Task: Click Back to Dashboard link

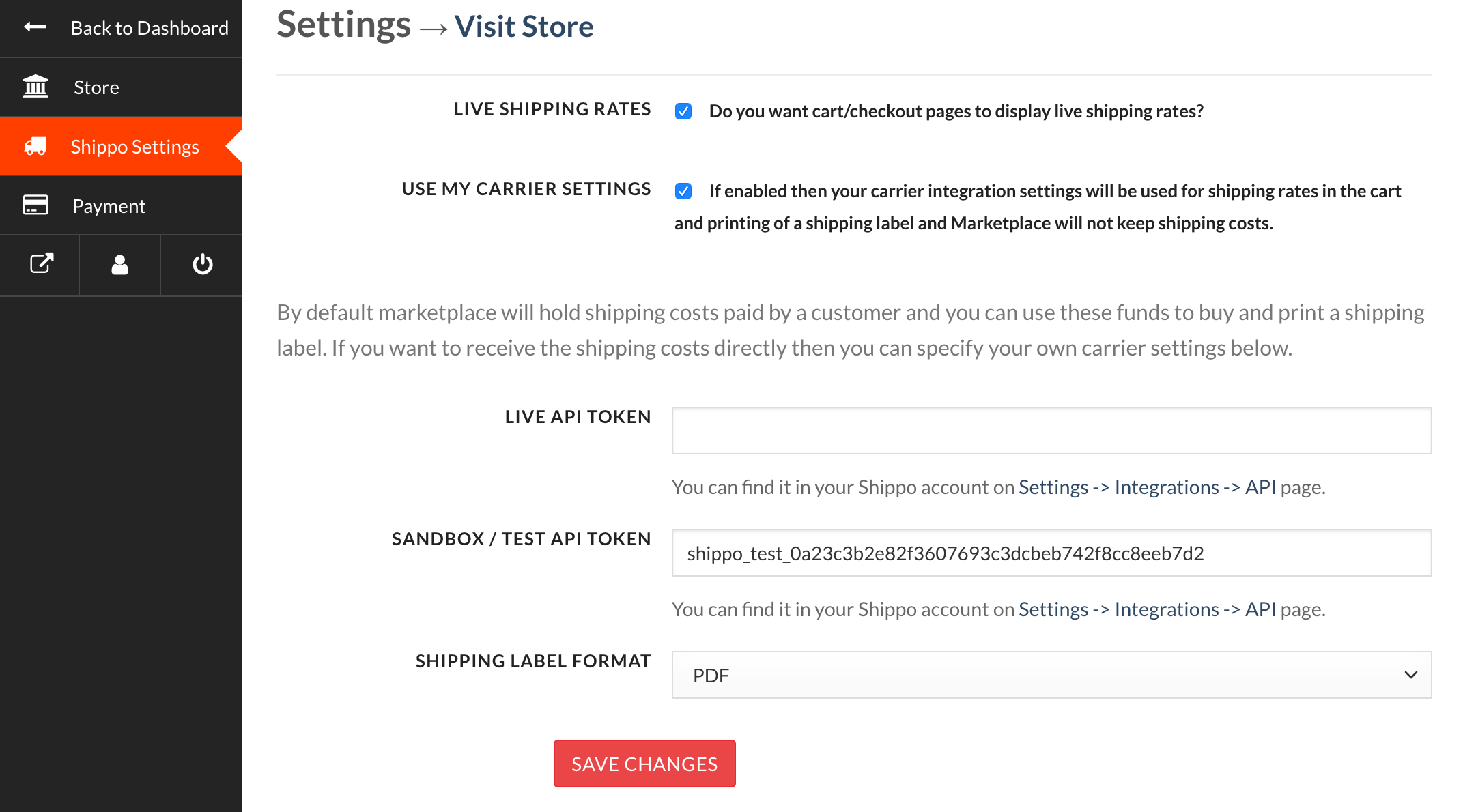Action: (150, 28)
